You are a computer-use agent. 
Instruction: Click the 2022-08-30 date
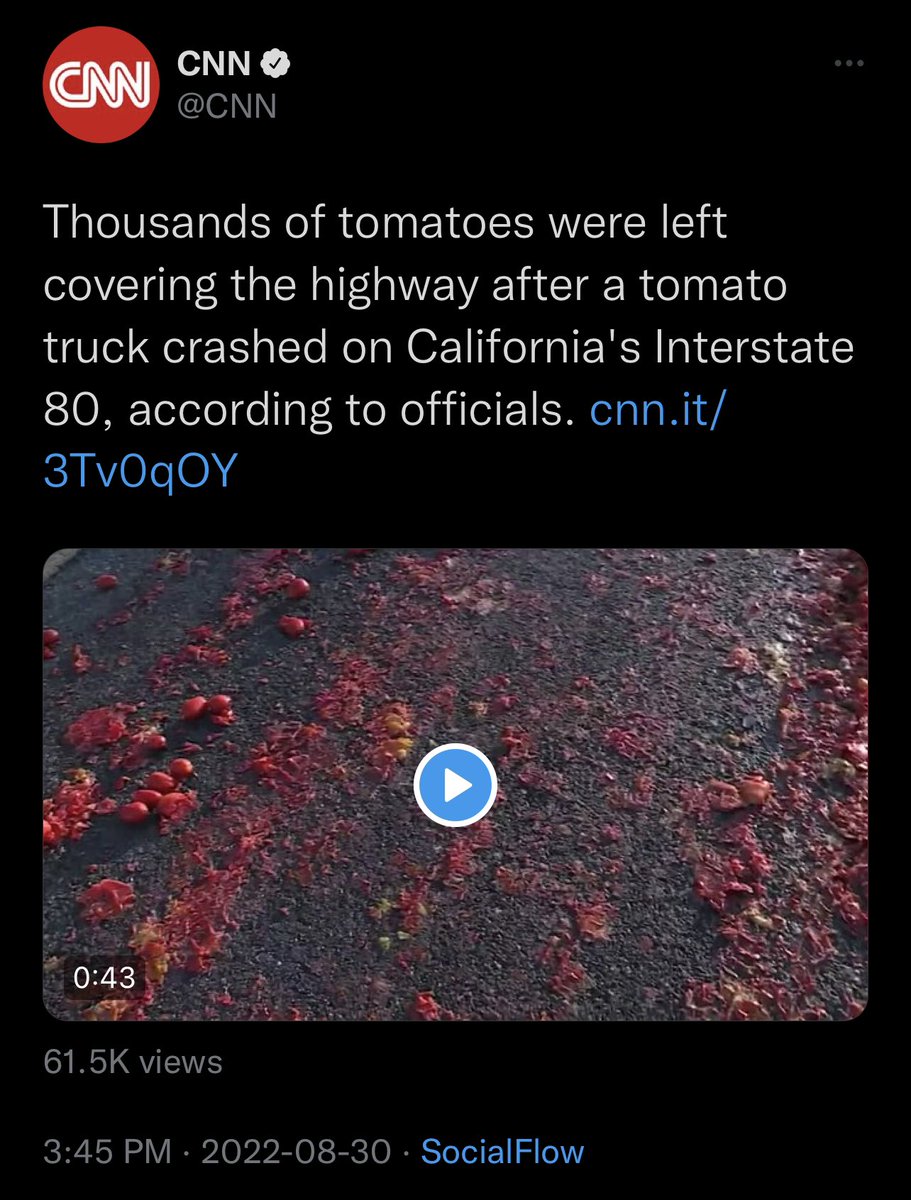click(296, 1151)
